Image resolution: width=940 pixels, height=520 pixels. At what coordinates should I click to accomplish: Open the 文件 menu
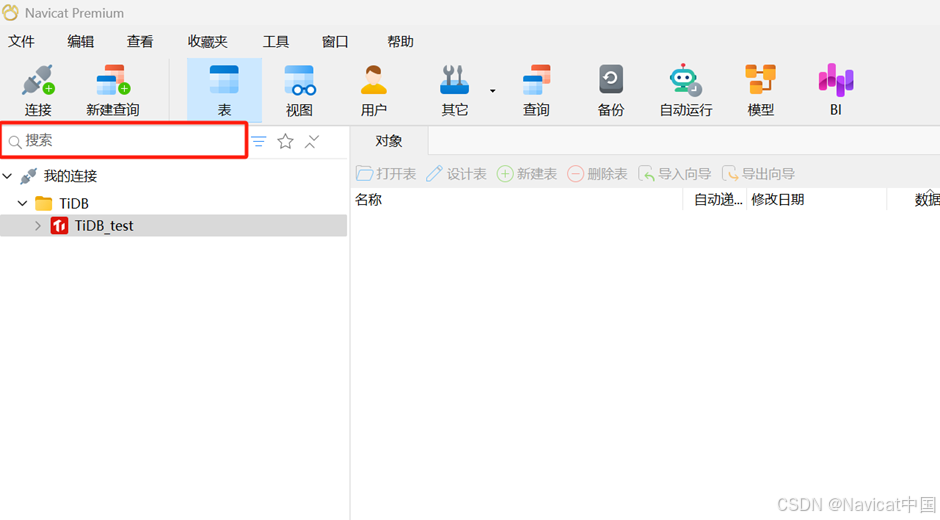(x=21, y=41)
